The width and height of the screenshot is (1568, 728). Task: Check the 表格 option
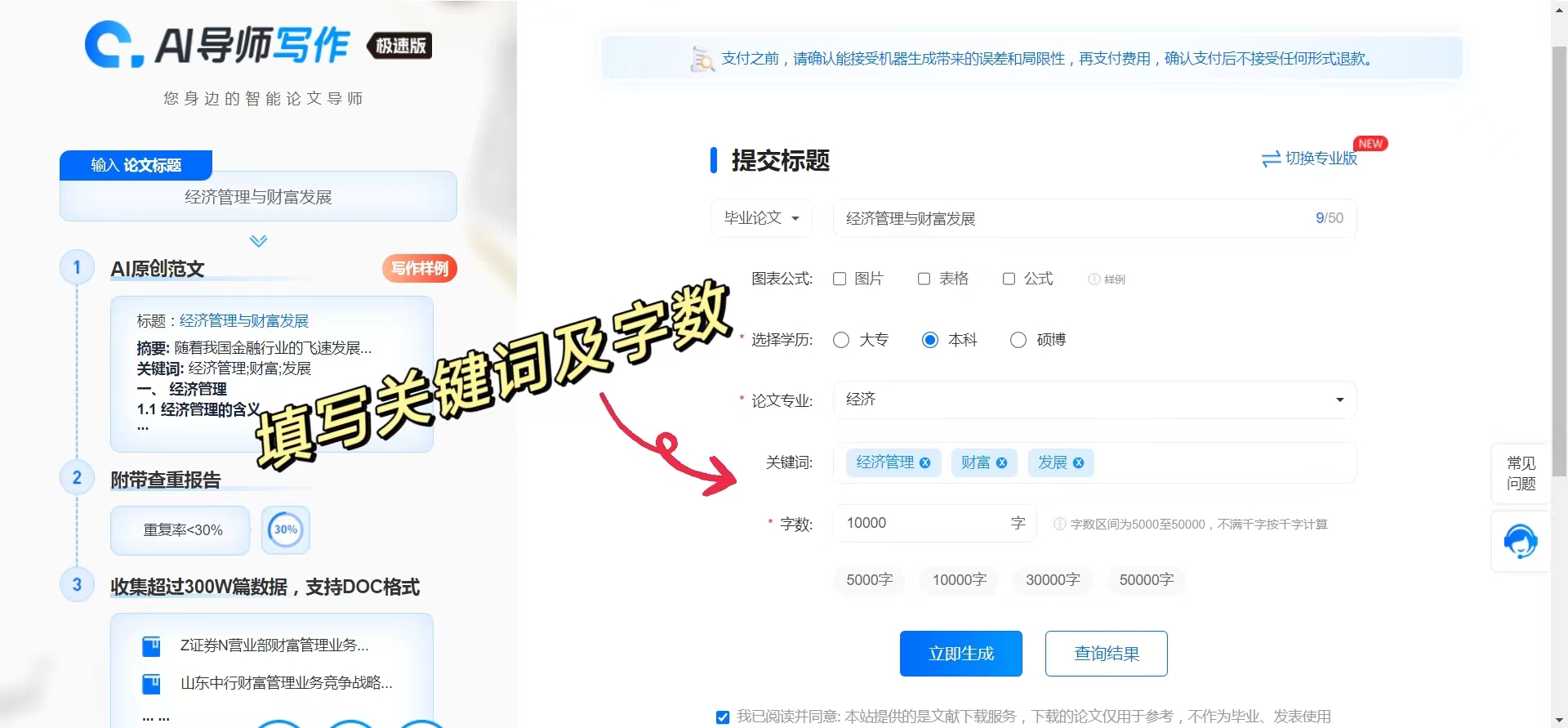point(924,279)
